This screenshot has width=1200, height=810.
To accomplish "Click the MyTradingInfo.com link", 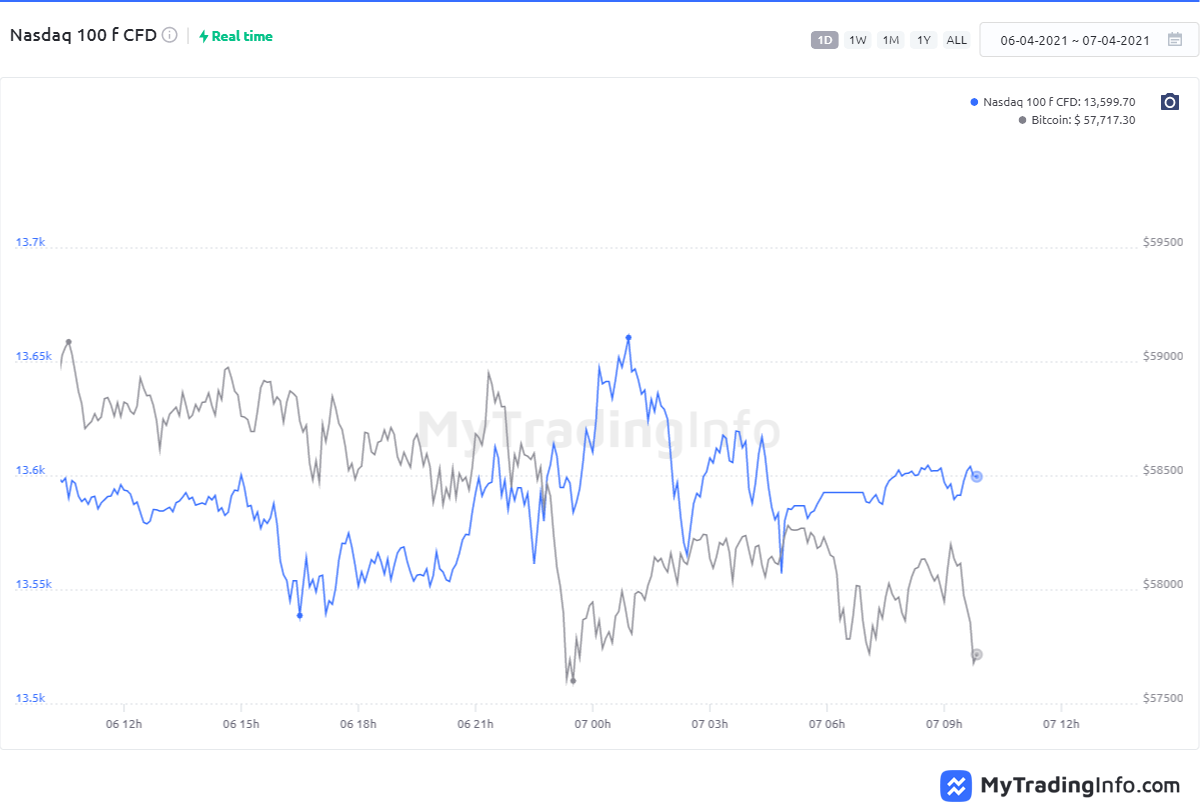I will point(1080,785).
